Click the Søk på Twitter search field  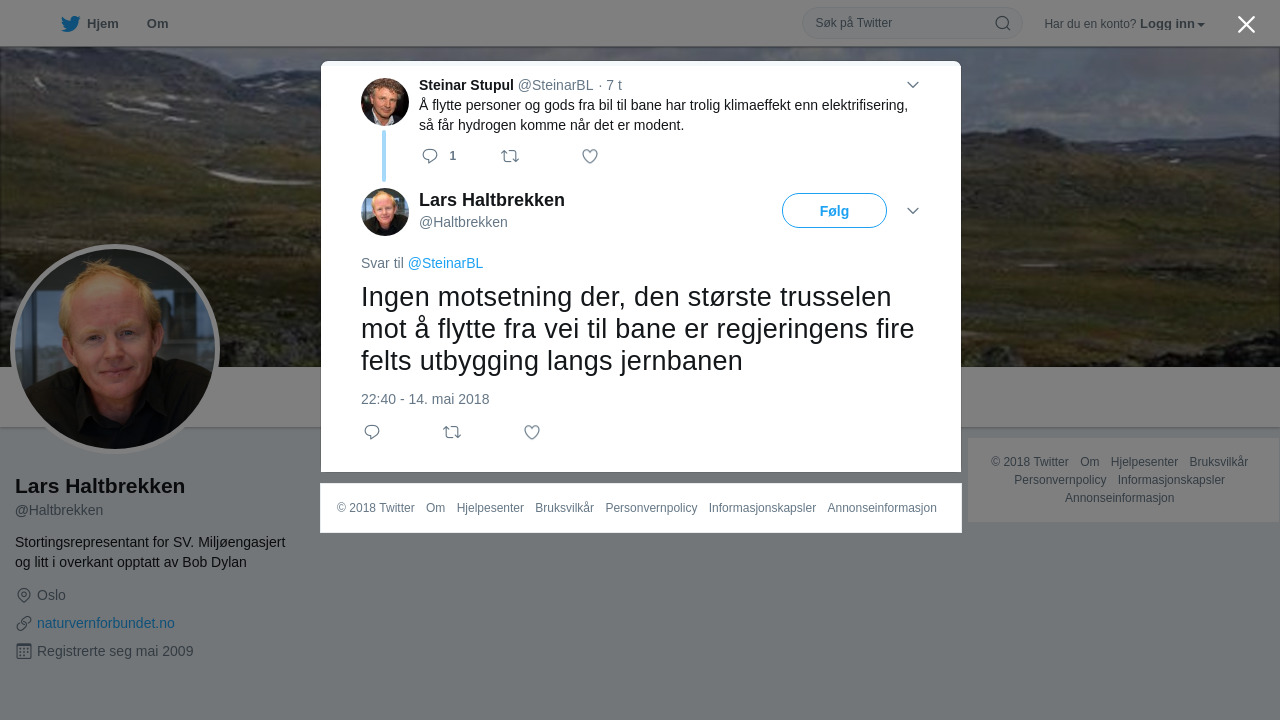[x=912, y=23]
